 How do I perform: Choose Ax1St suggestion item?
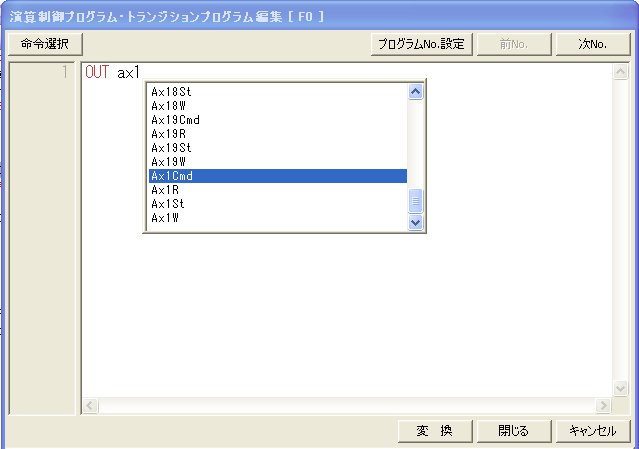[277, 204]
